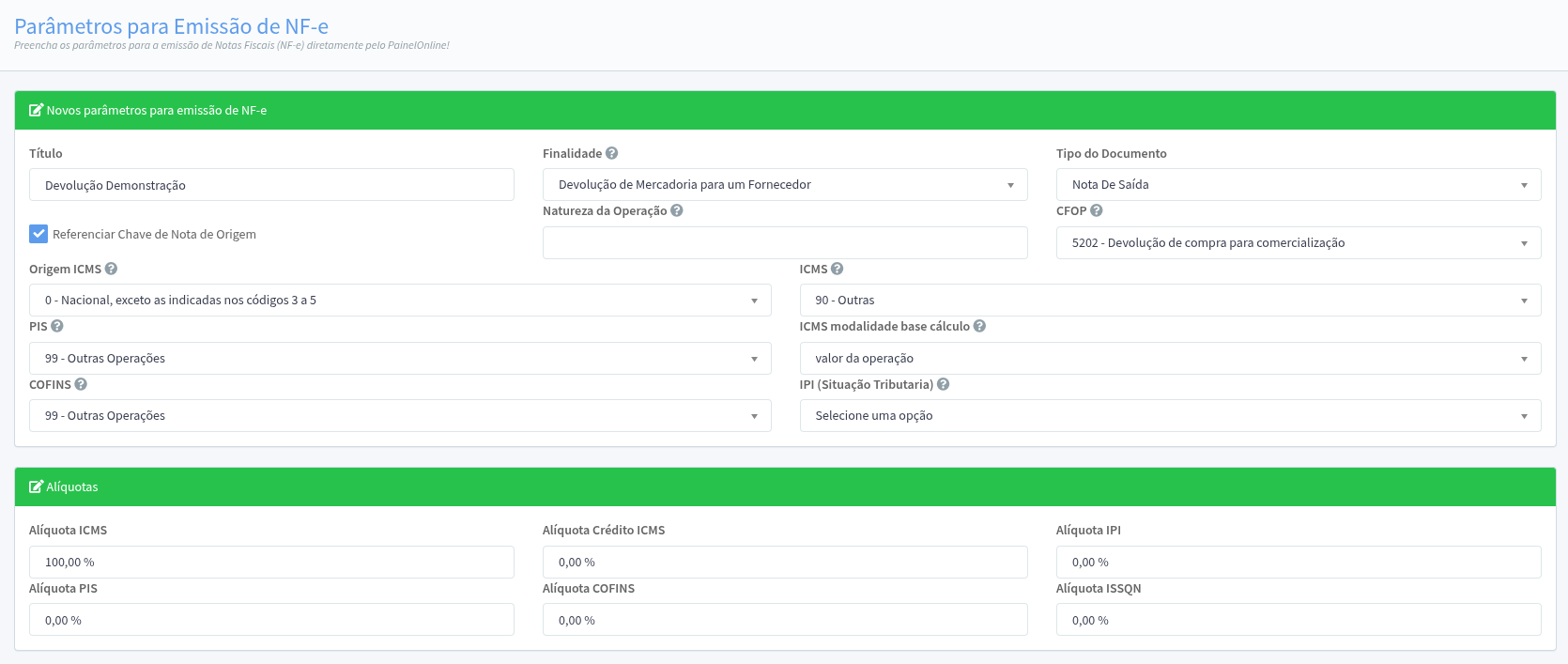1568x664 pixels.
Task: Open the Finalidade dropdown
Action: tap(784, 185)
